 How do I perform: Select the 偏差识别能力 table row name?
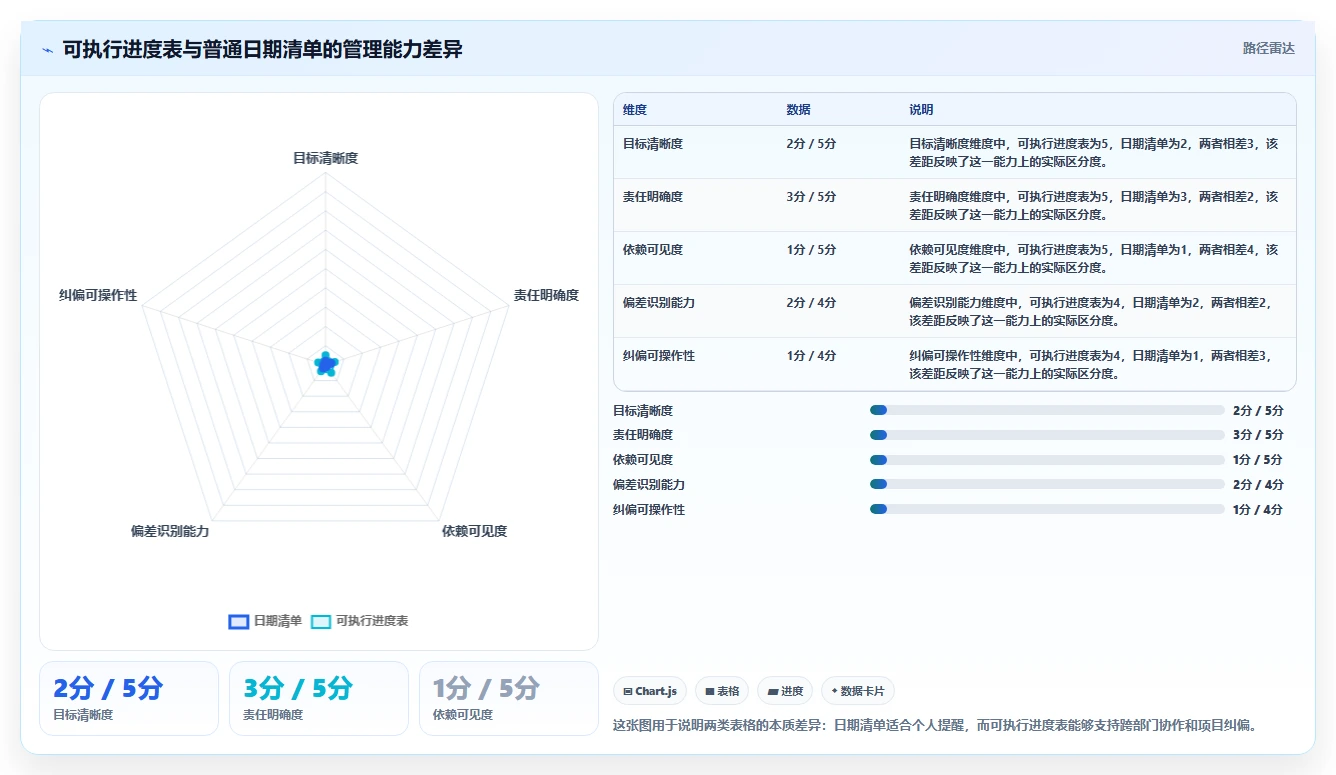(659, 303)
